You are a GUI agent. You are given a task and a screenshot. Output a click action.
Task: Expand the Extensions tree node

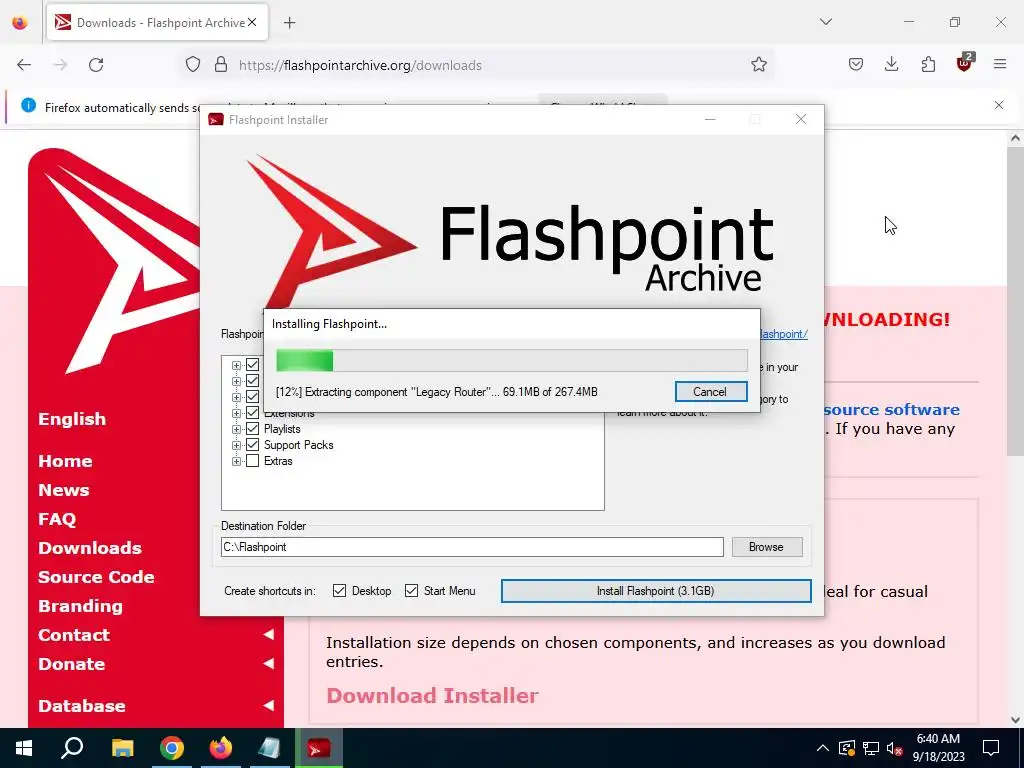236,413
